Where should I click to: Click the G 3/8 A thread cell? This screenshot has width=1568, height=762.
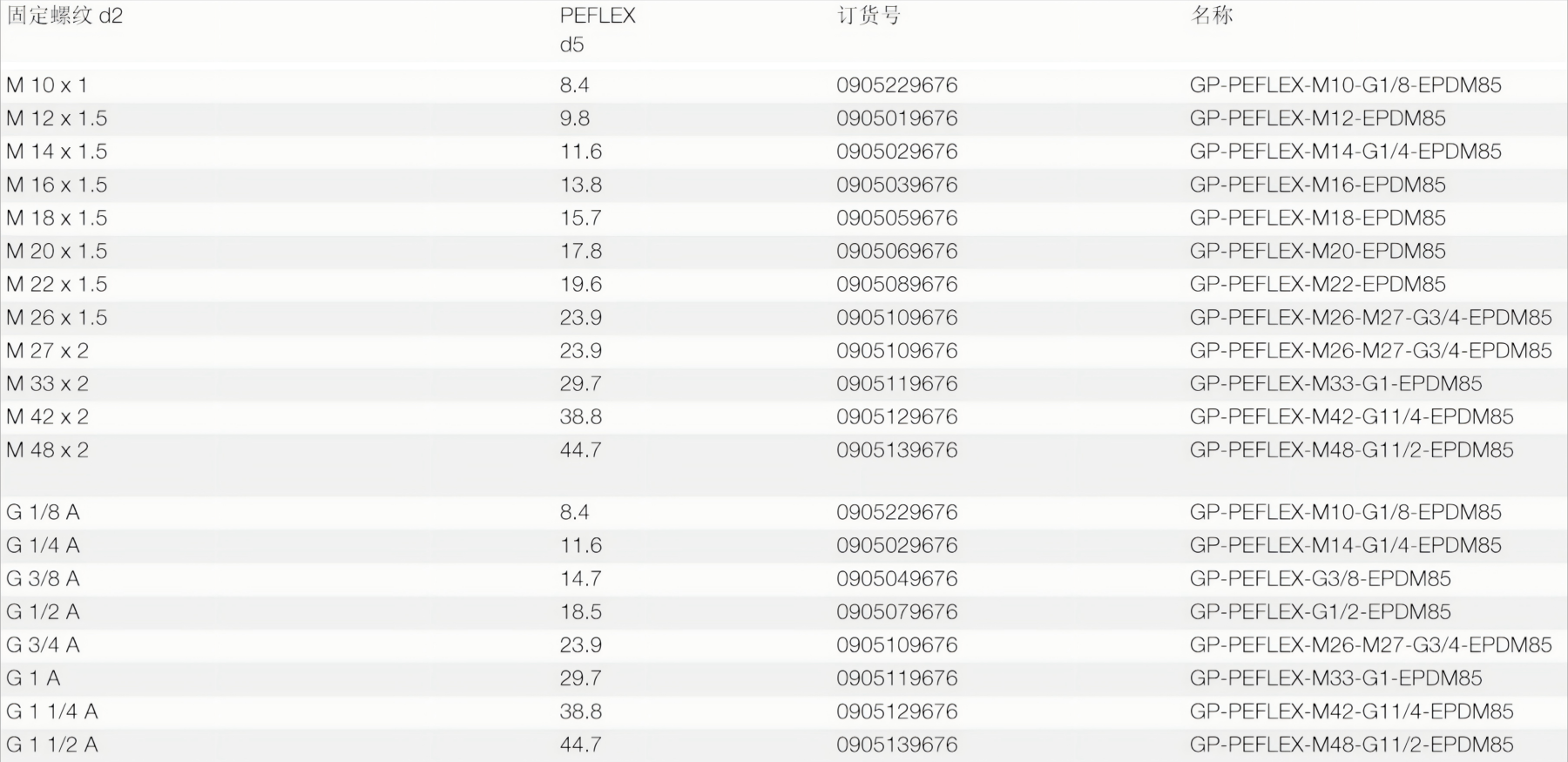click(44, 579)
